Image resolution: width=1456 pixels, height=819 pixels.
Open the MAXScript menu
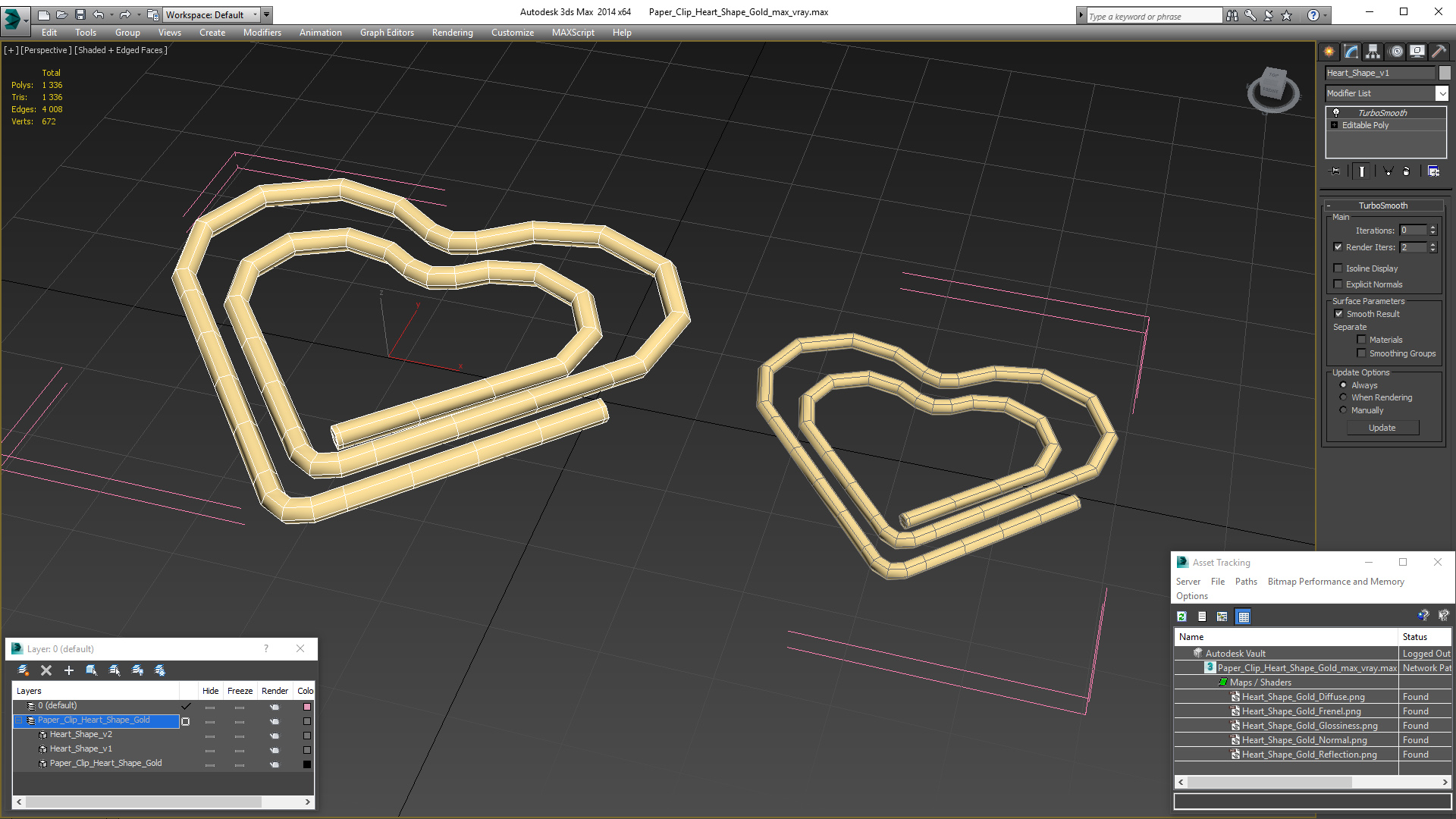tap(573, 33)
